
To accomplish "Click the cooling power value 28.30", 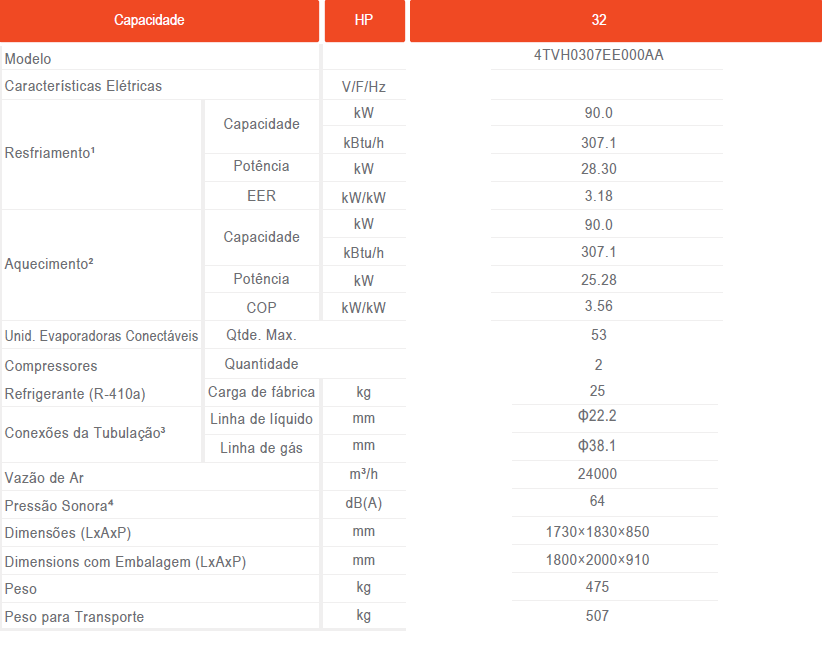I will click(x=599, y=169).
